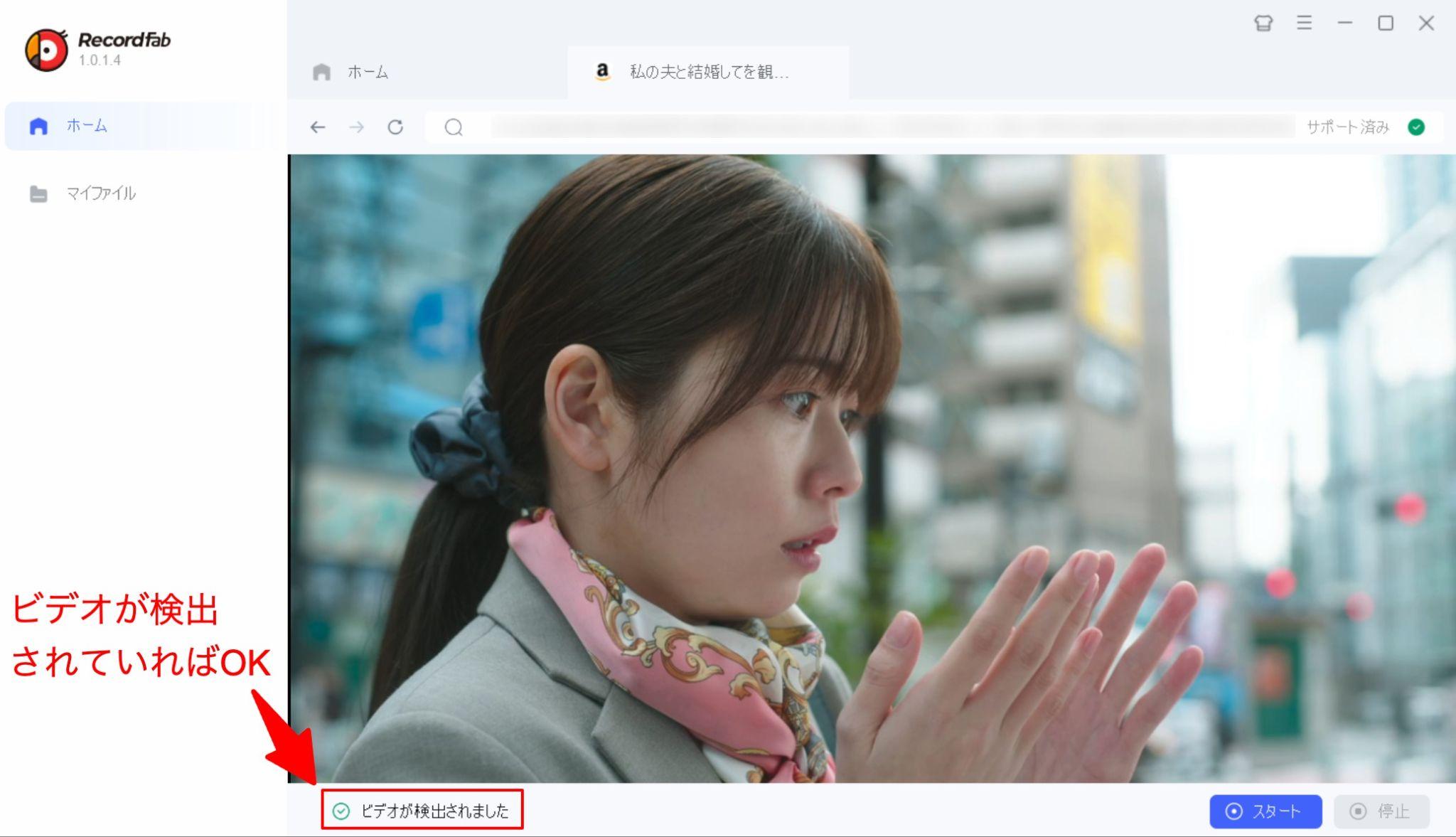Click the search magnifier icon
This screenshot has width=1456, height=837.
pyautogui.click(x=454, y=127)
